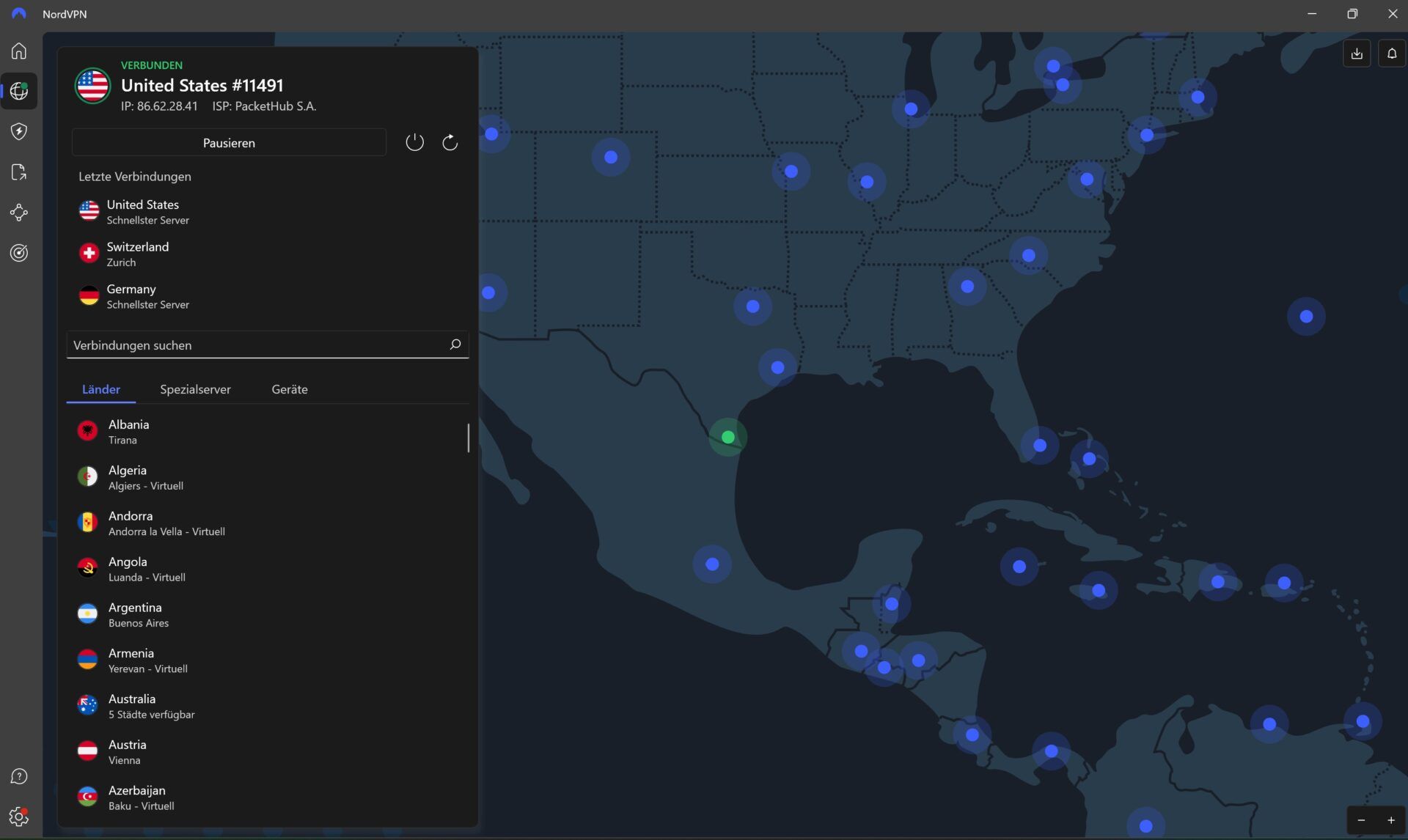The width and height of the screenshot is (1408, 840).
Task: Open the notifications bell icon
Action: (1391, 54)
